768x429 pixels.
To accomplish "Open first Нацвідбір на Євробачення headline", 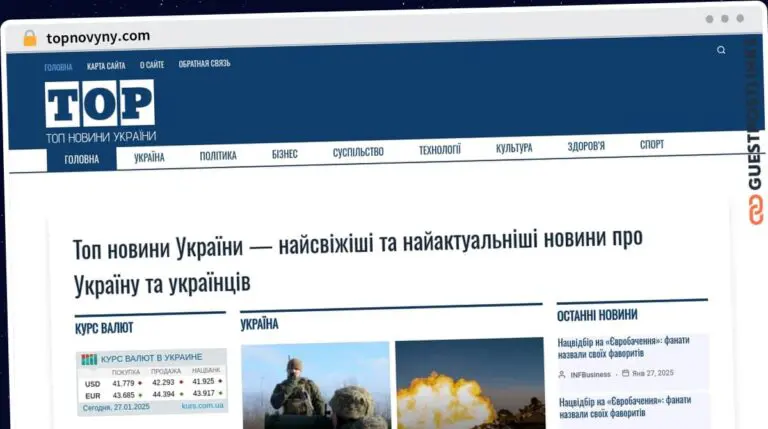I will [x=624, y=347].
